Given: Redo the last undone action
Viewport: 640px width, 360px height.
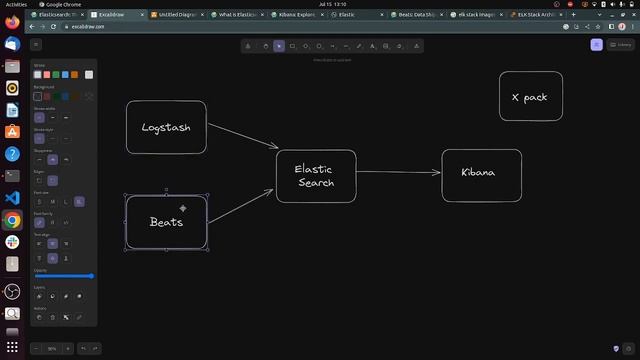Looking at the screenshot, I should (96, 349).
